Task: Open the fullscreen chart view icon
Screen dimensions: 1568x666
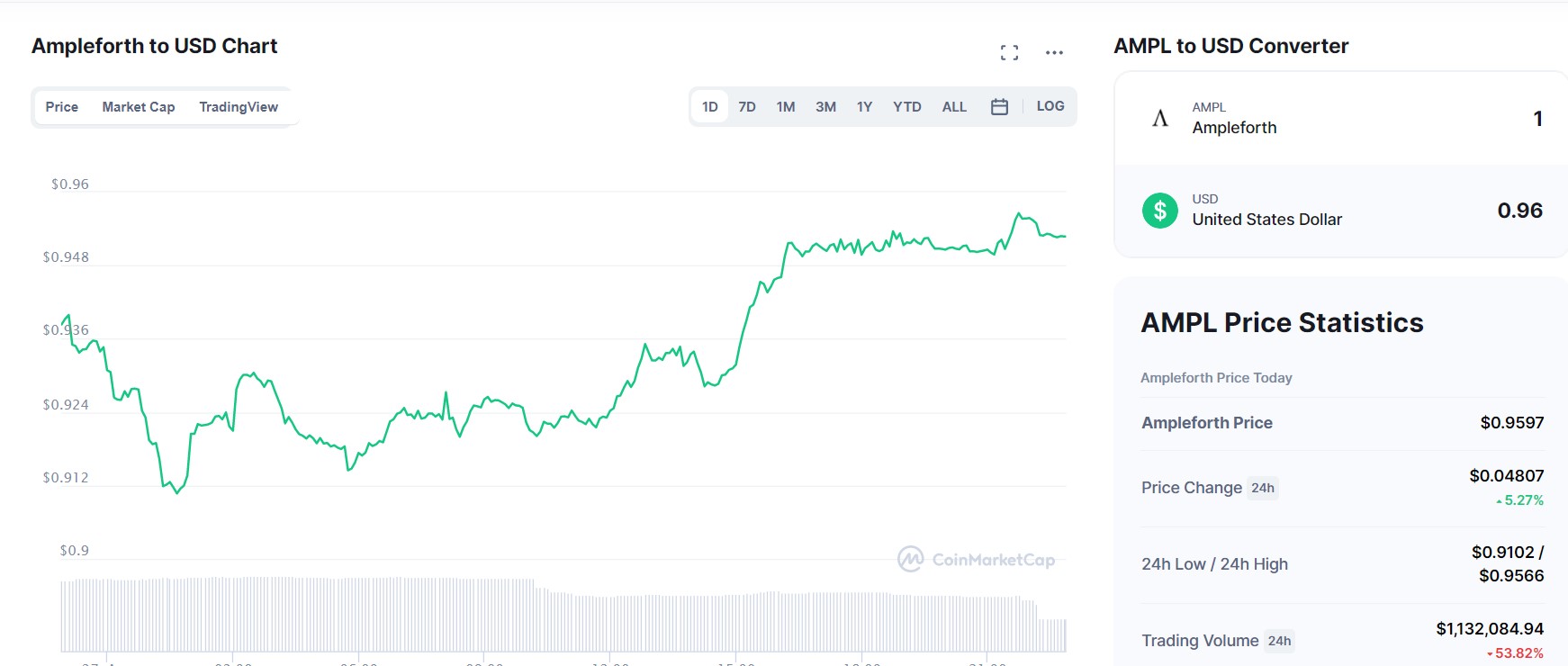Action: click(x=1009, y=53)
